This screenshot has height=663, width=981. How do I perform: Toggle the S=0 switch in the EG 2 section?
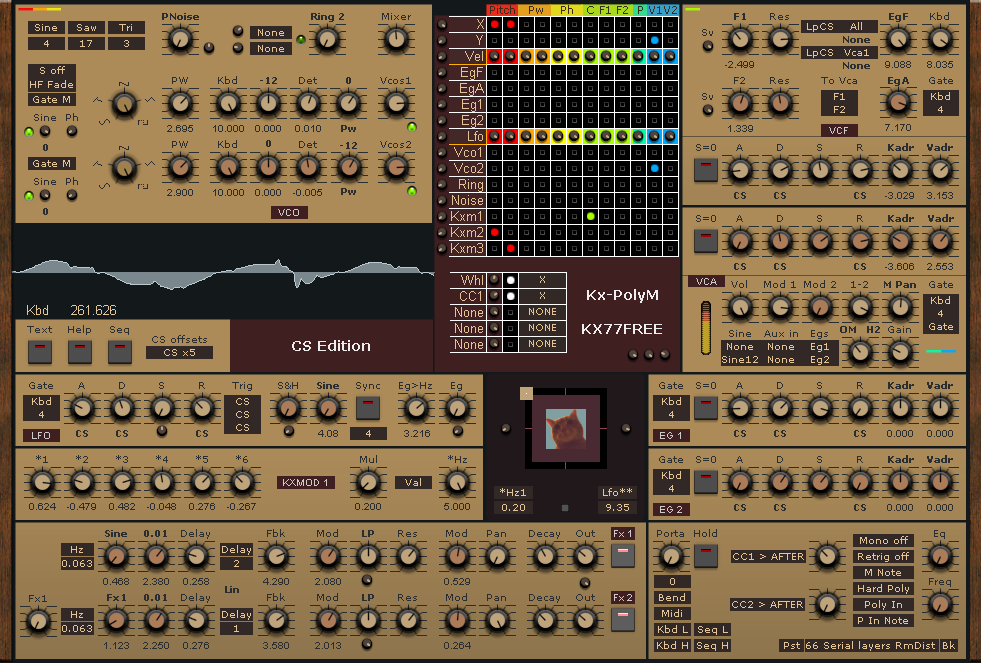pyautogui.click(x=706, y=482)
